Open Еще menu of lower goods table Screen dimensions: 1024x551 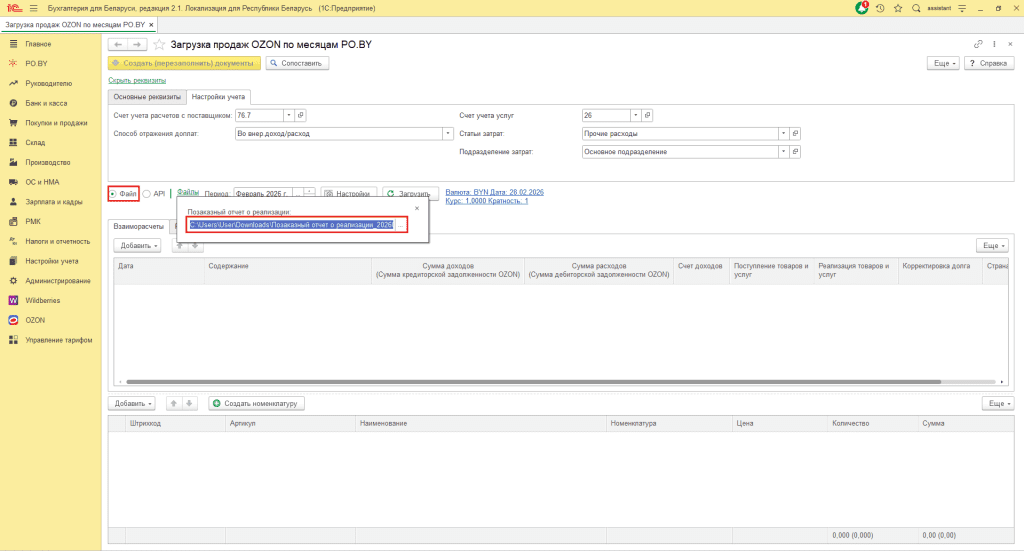point(998,403)
